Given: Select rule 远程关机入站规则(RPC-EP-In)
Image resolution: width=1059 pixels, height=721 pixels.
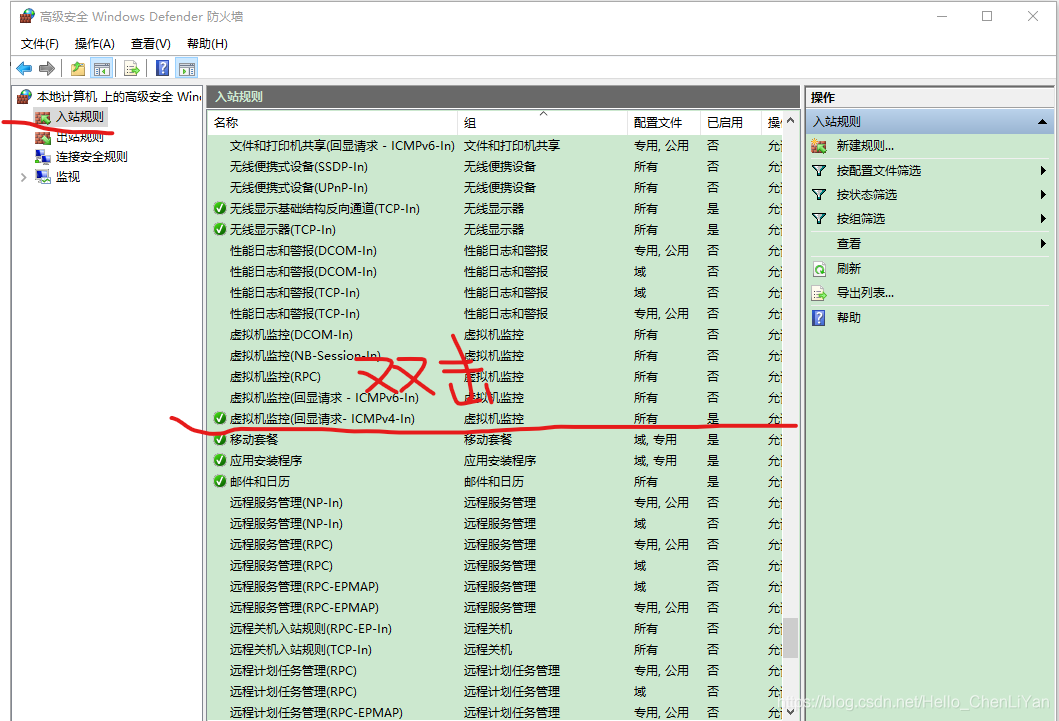Looking at the screenshot, I should coord(311,629).
